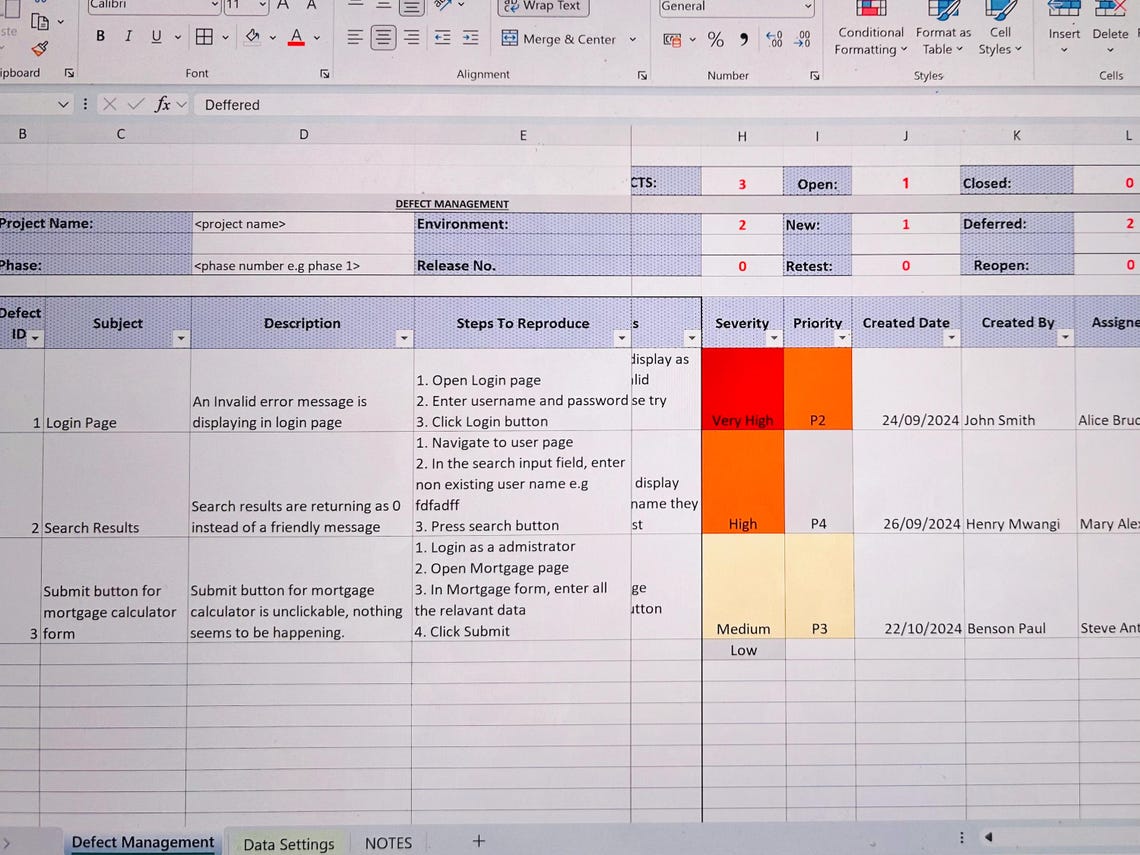Image resolution: width=1140 pixels, height=855 pixels.
Task: Click the new sheet plus button
Action: click(478, 841)
